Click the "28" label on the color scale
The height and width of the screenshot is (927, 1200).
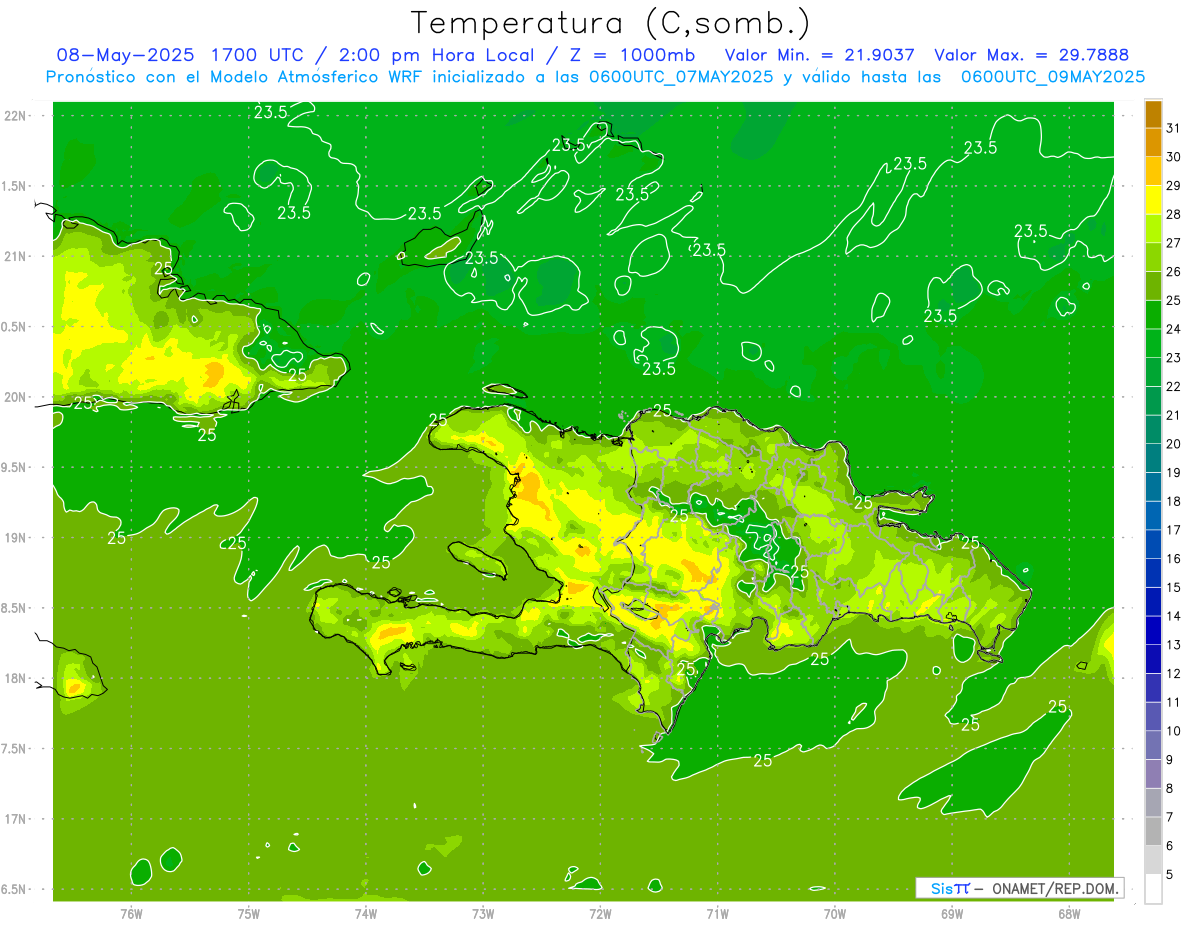pyautogui.click(x=1174, y=214)
